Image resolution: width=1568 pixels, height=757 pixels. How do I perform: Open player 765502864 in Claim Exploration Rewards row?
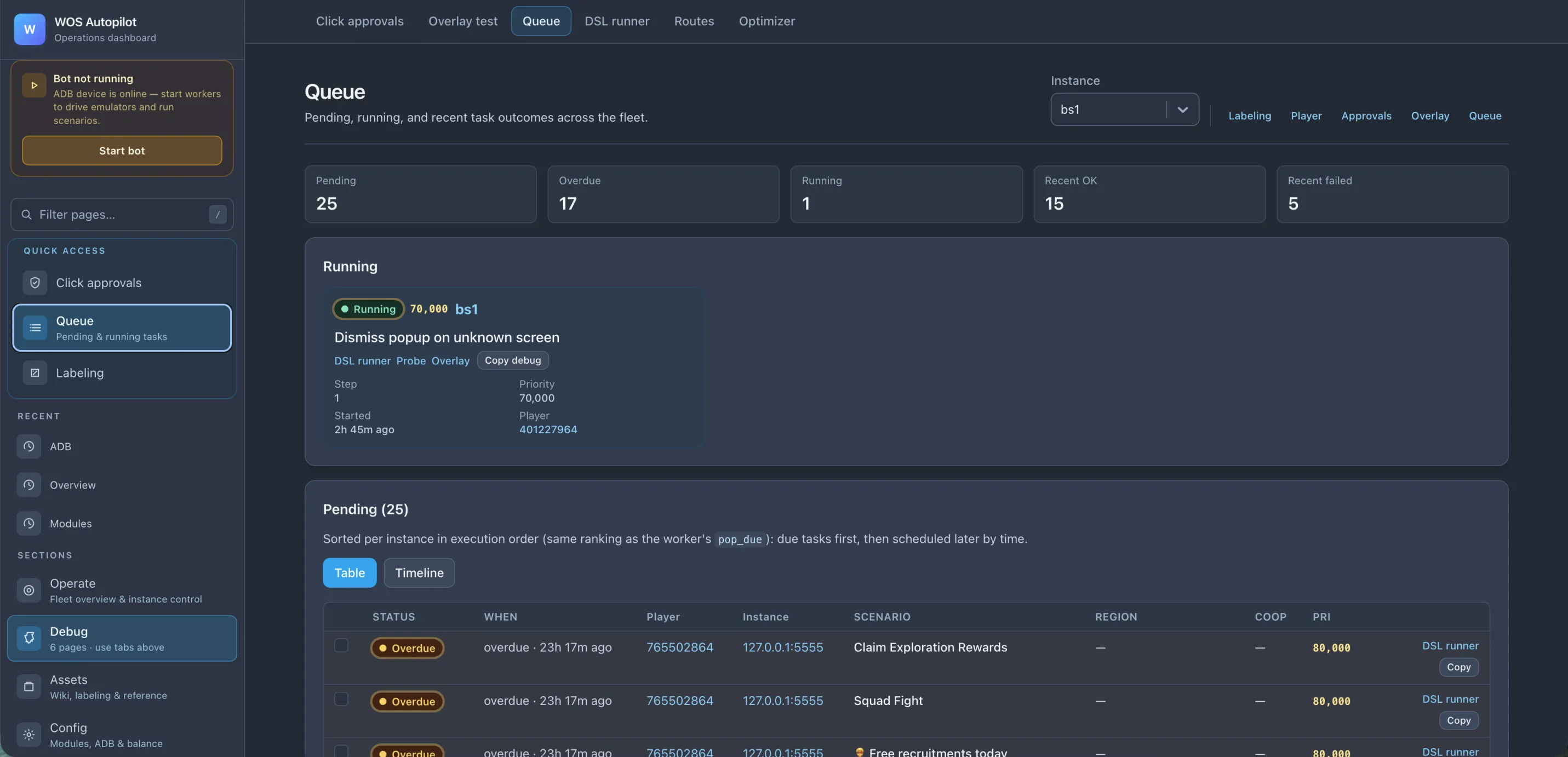(x=679, y=647)
